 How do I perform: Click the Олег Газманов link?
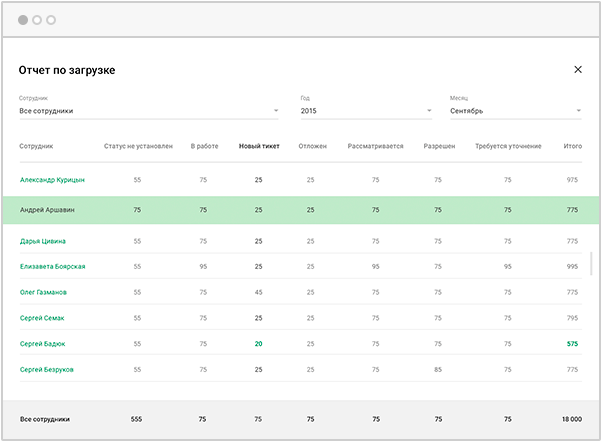(46, 292)
